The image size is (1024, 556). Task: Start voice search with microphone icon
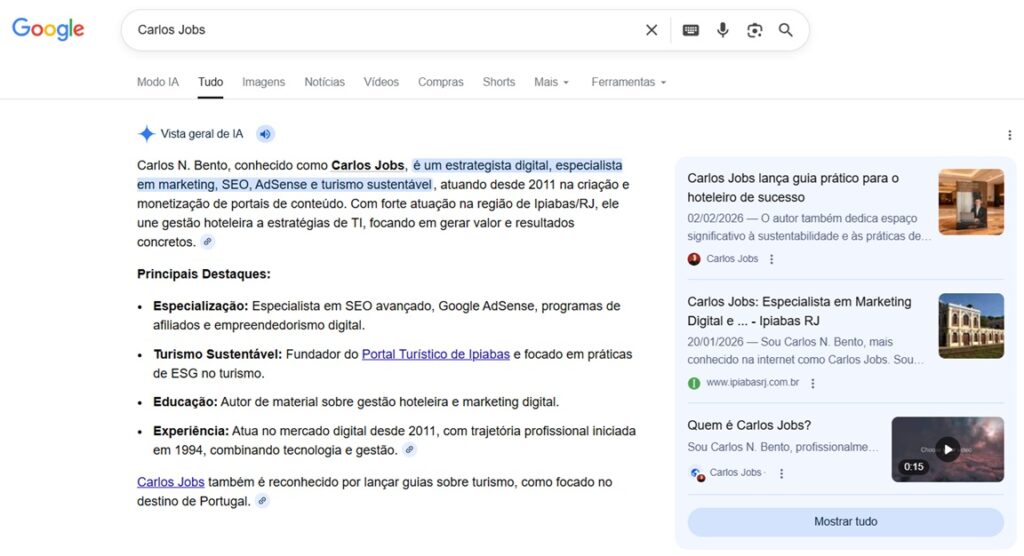[722, 30]
